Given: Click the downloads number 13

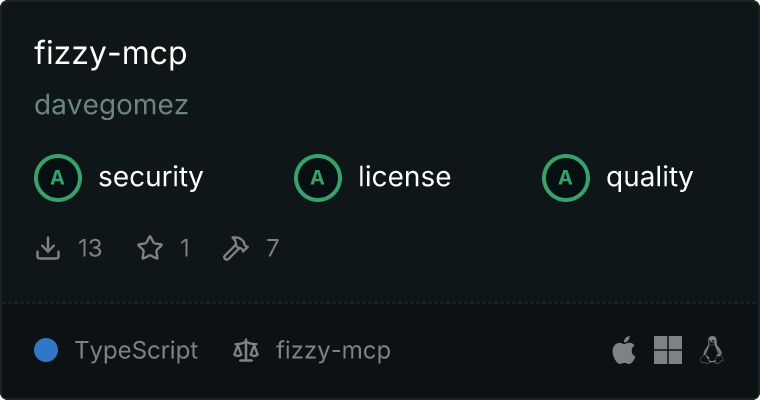Looking at the screenshot, I should (90, 248).
